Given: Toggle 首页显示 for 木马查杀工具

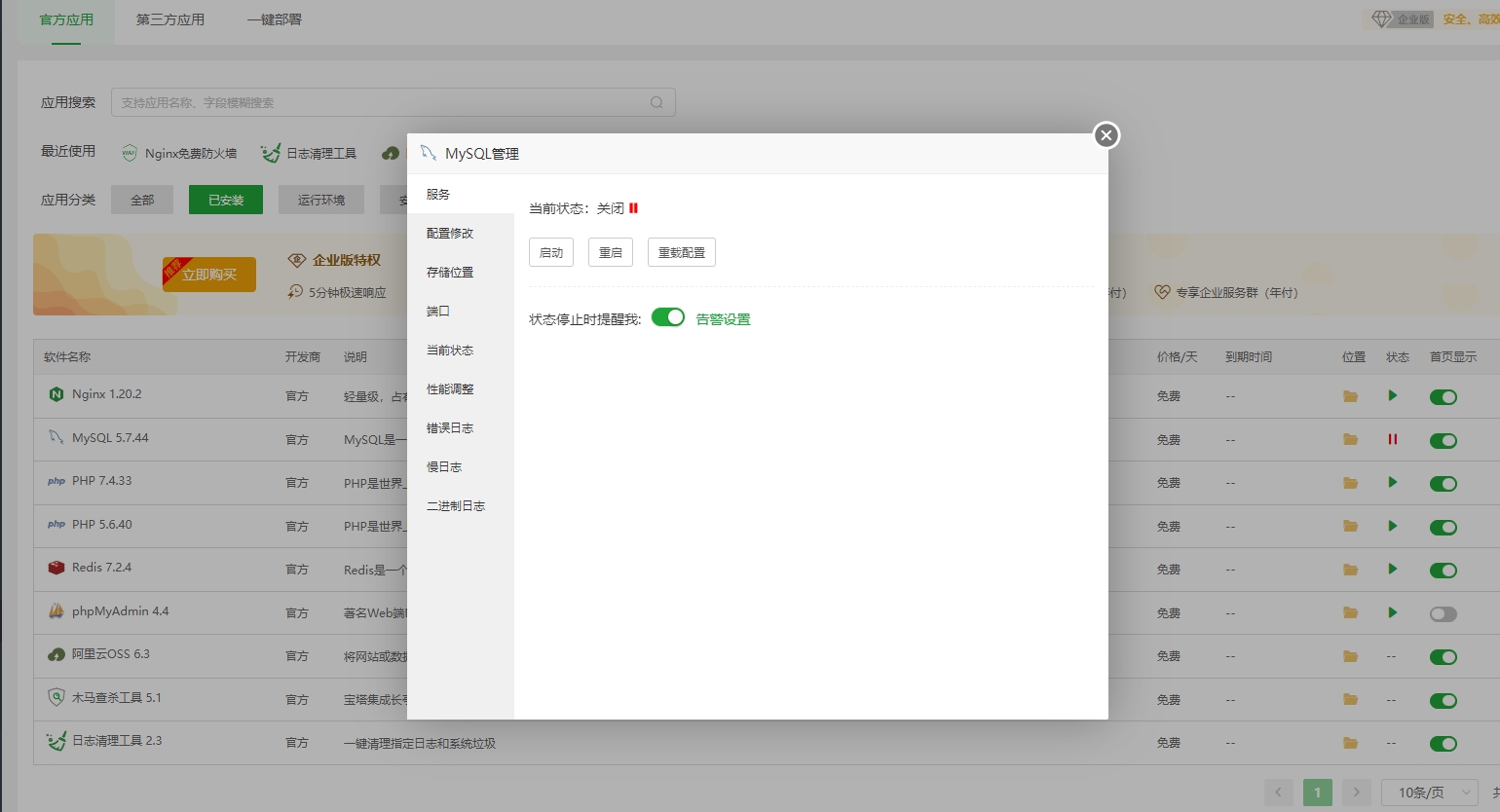Looking at the screenshot, I should 1444,701.
